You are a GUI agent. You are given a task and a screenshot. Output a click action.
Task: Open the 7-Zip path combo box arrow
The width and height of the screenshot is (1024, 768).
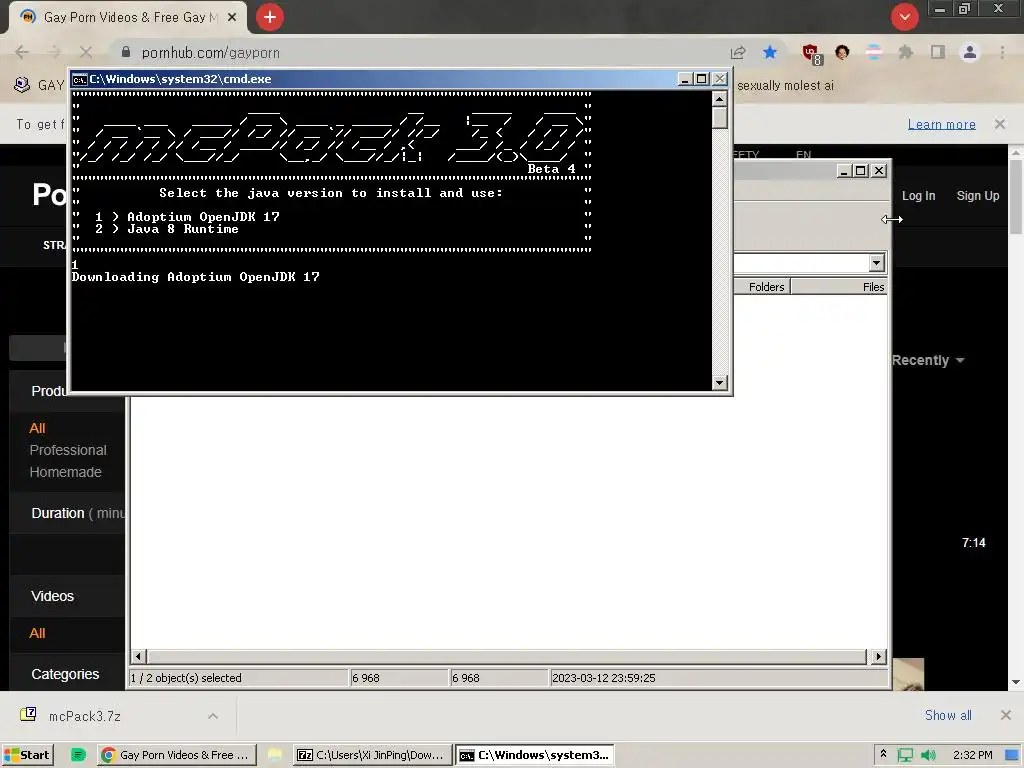point(876,263)
